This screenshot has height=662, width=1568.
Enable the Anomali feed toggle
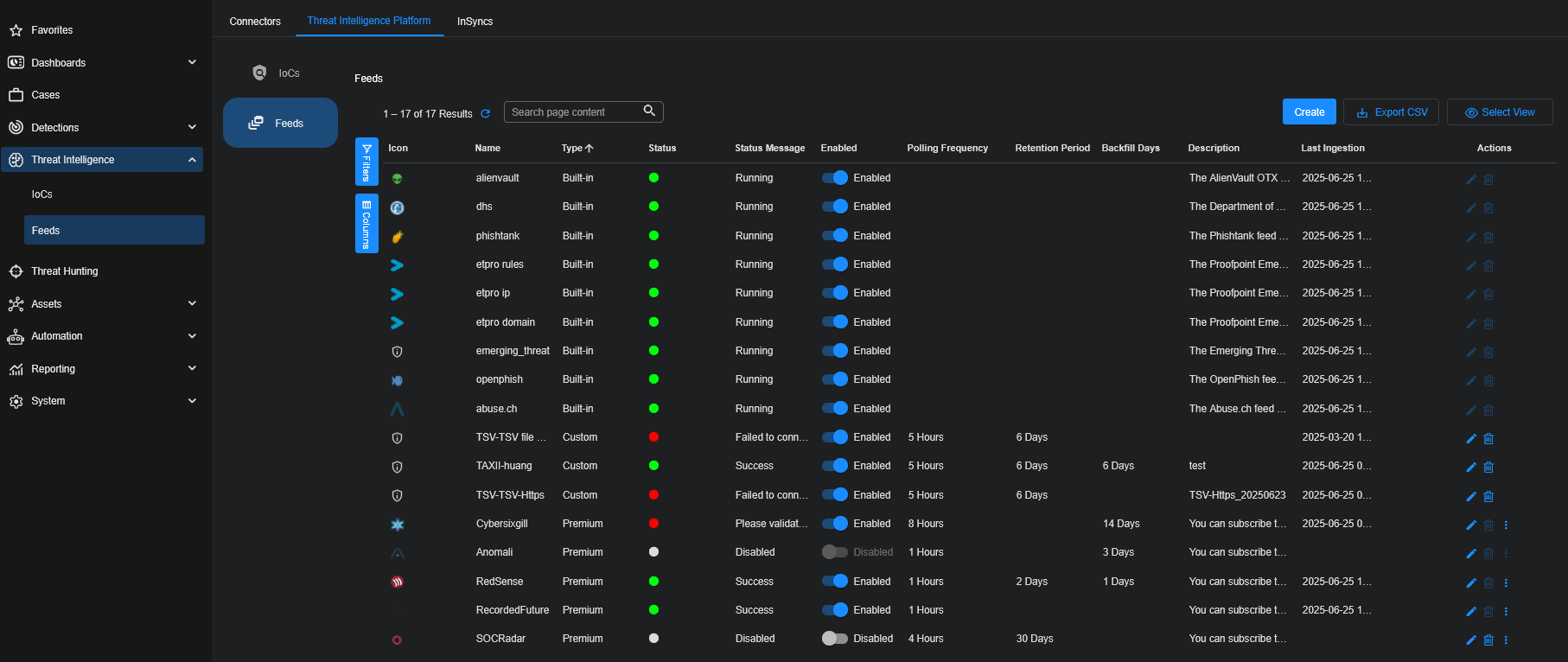pos(834,552)
